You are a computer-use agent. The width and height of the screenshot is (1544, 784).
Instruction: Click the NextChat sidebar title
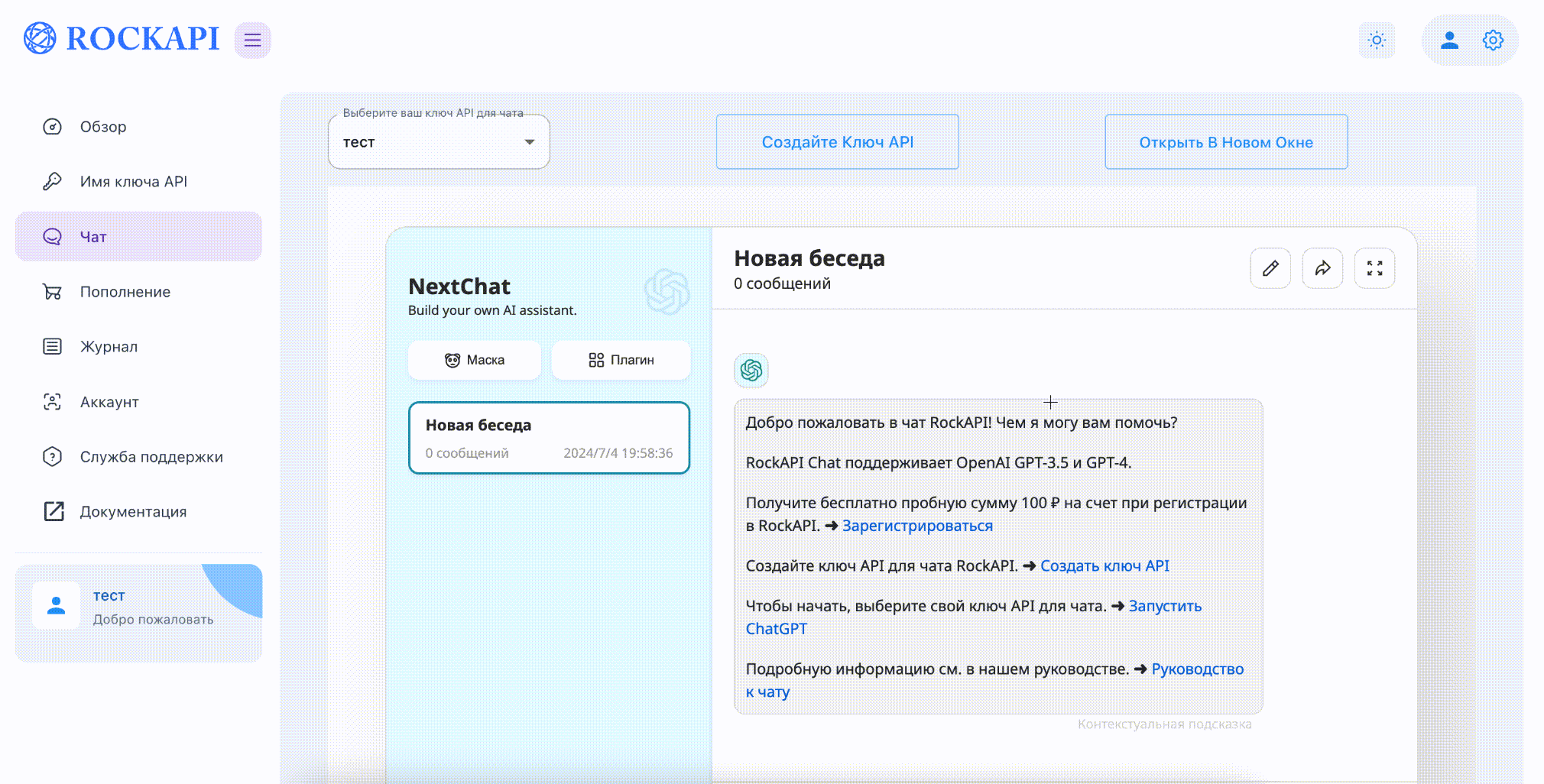(459, 287)
